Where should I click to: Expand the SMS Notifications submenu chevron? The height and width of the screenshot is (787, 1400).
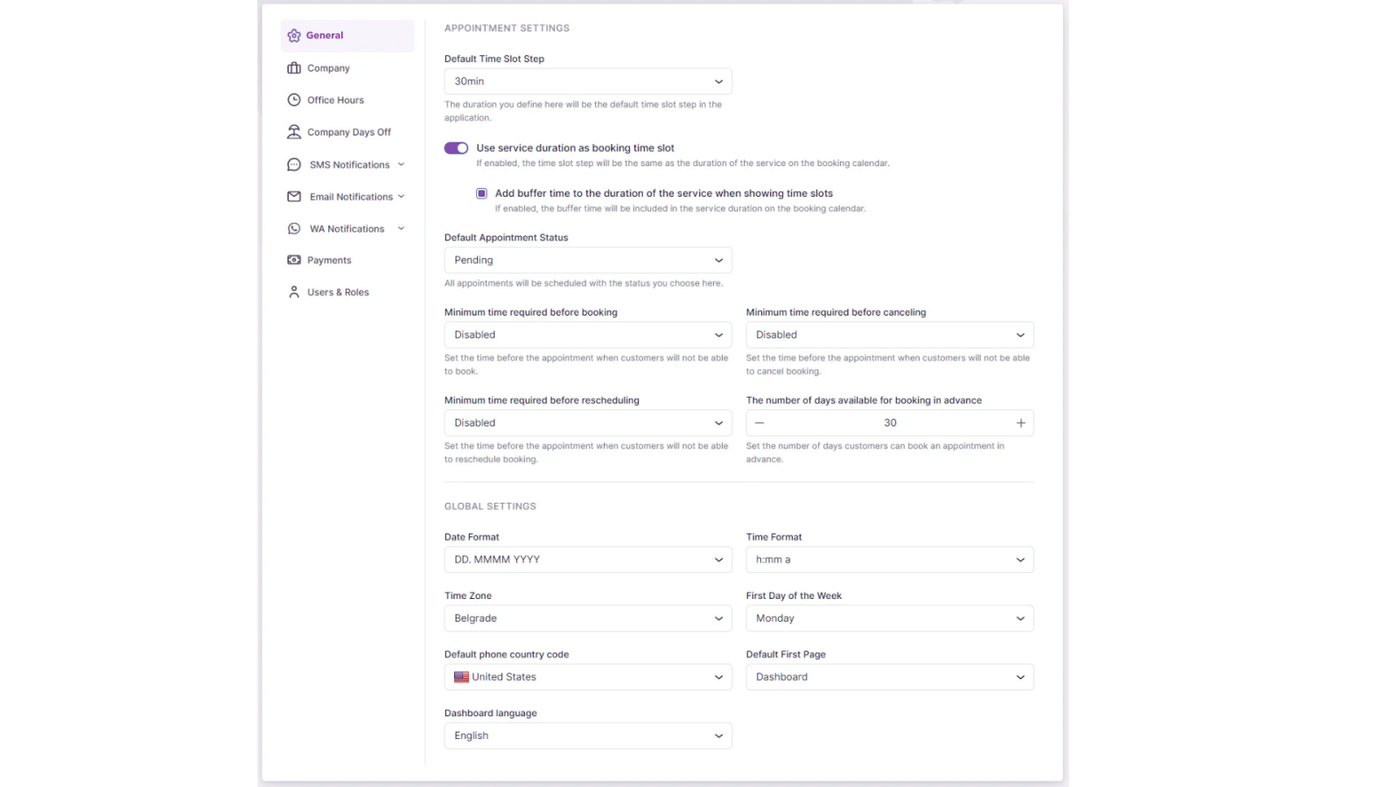tap(401, 165)
